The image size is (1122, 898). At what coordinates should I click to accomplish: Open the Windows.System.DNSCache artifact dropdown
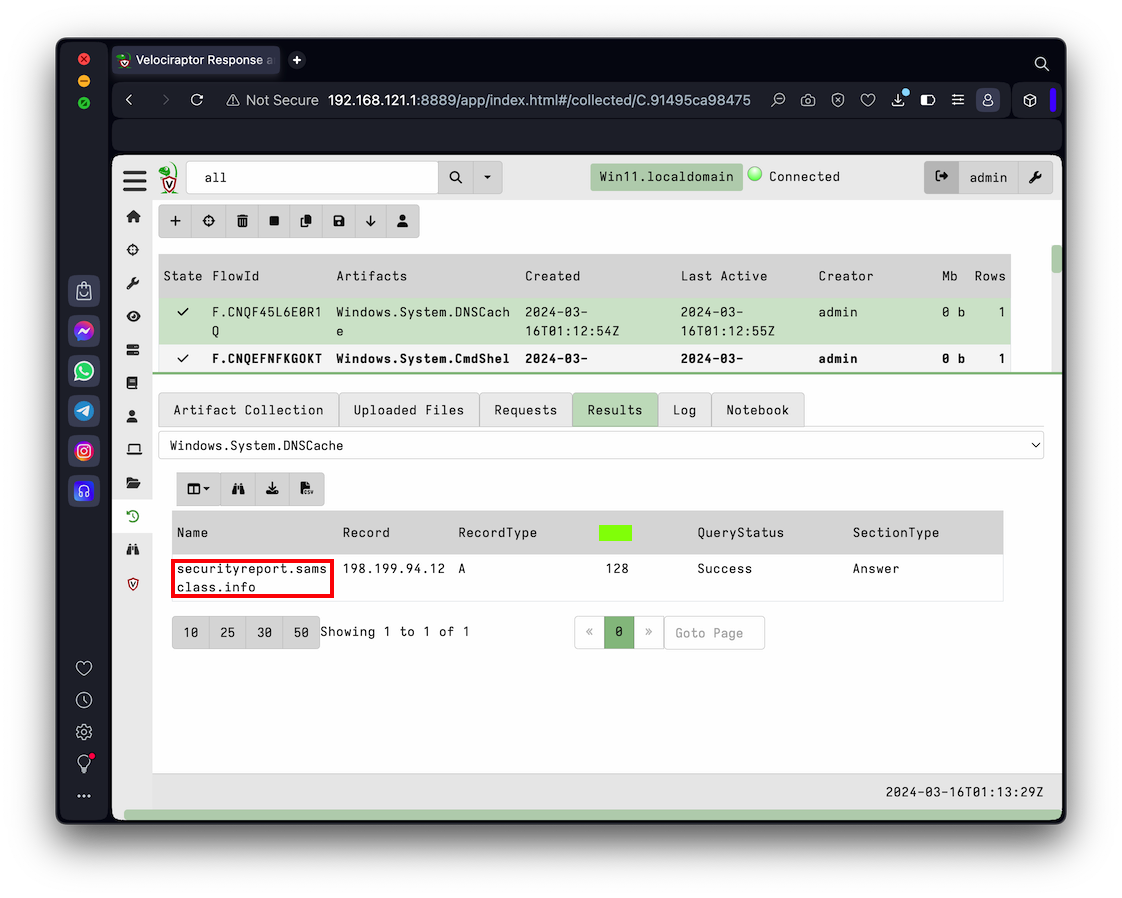(601, 445)
